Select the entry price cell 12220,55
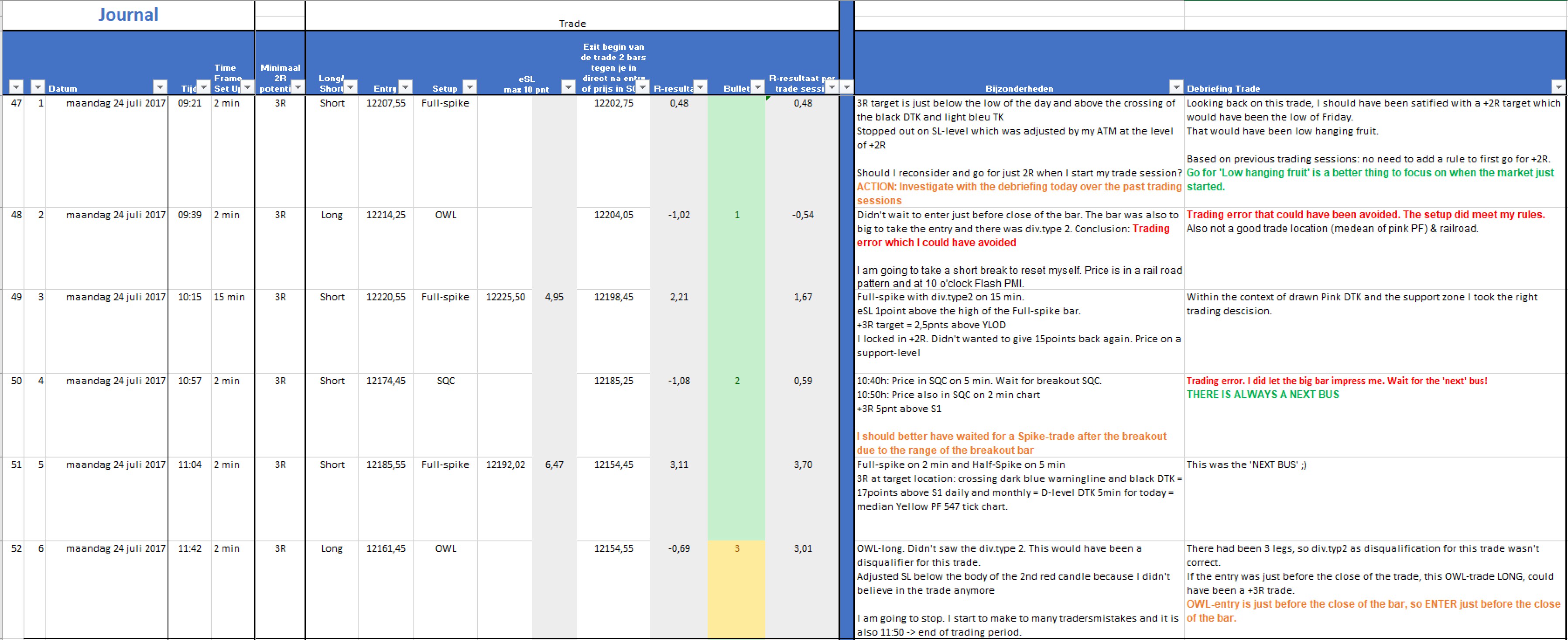Screen dimensions: 1568x640 click(385, 331)
